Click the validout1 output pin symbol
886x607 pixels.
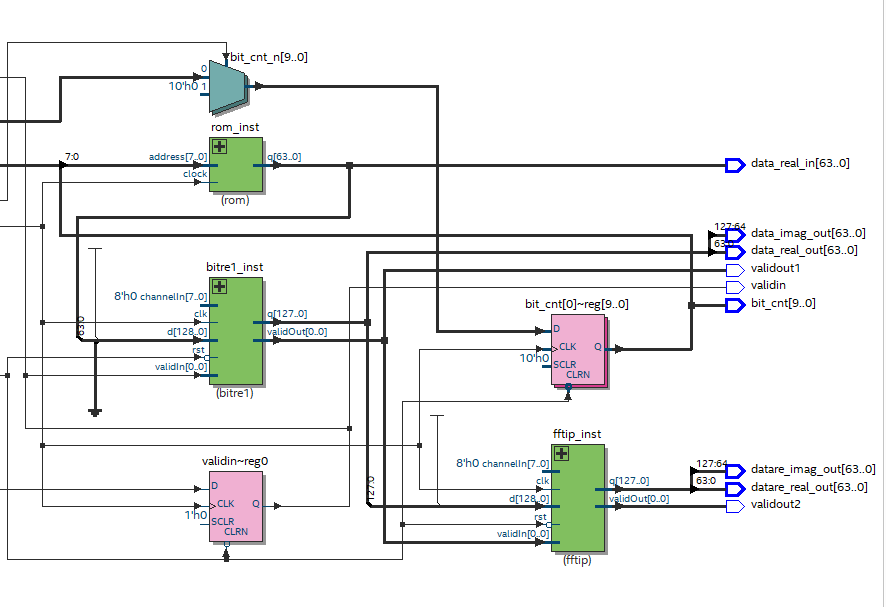(736, 270)
